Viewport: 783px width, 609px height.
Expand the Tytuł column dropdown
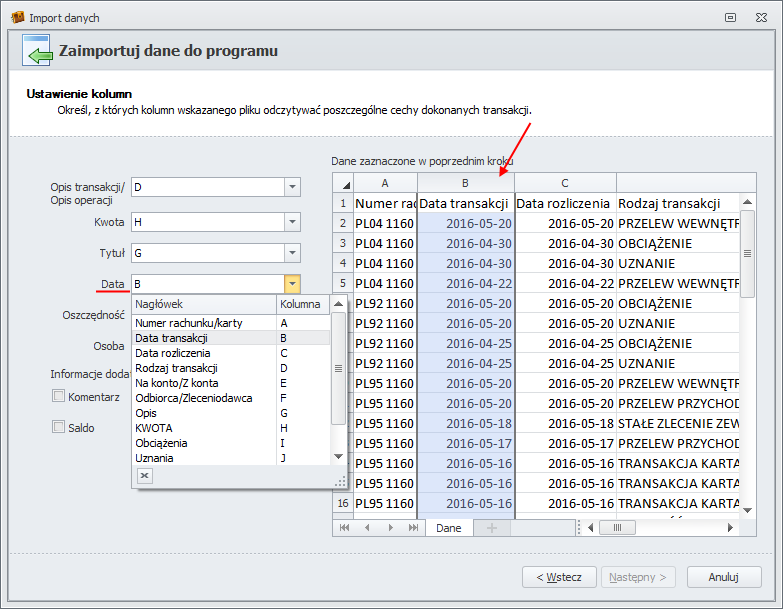coord(291,253)
